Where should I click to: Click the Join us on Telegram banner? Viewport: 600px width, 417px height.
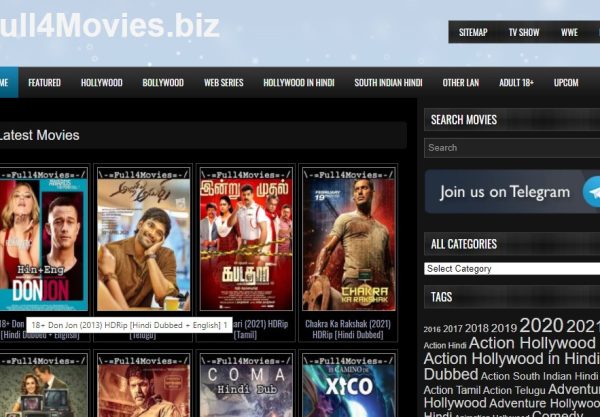point(512,191)
